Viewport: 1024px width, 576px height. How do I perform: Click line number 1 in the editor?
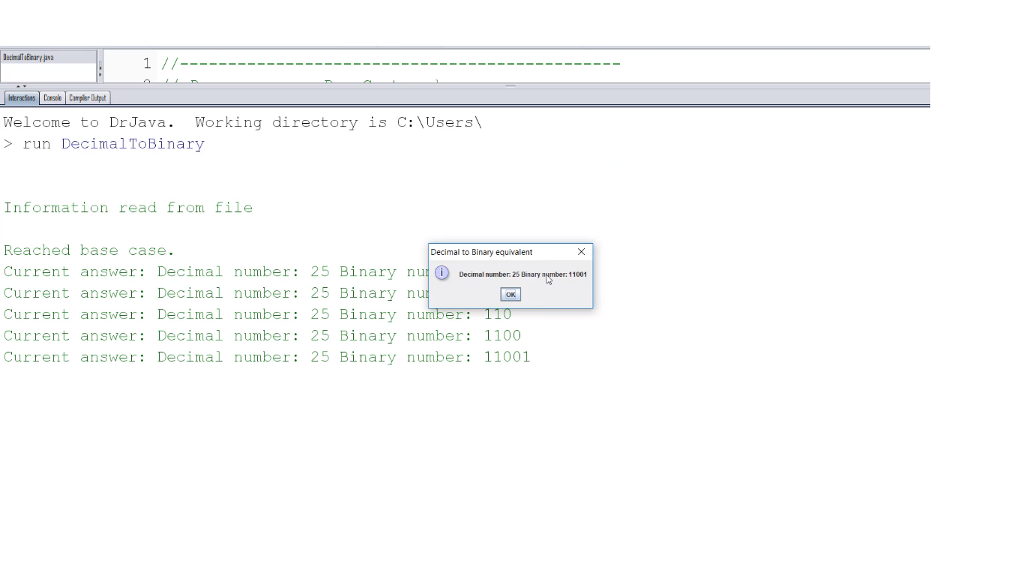pos(146,63)
